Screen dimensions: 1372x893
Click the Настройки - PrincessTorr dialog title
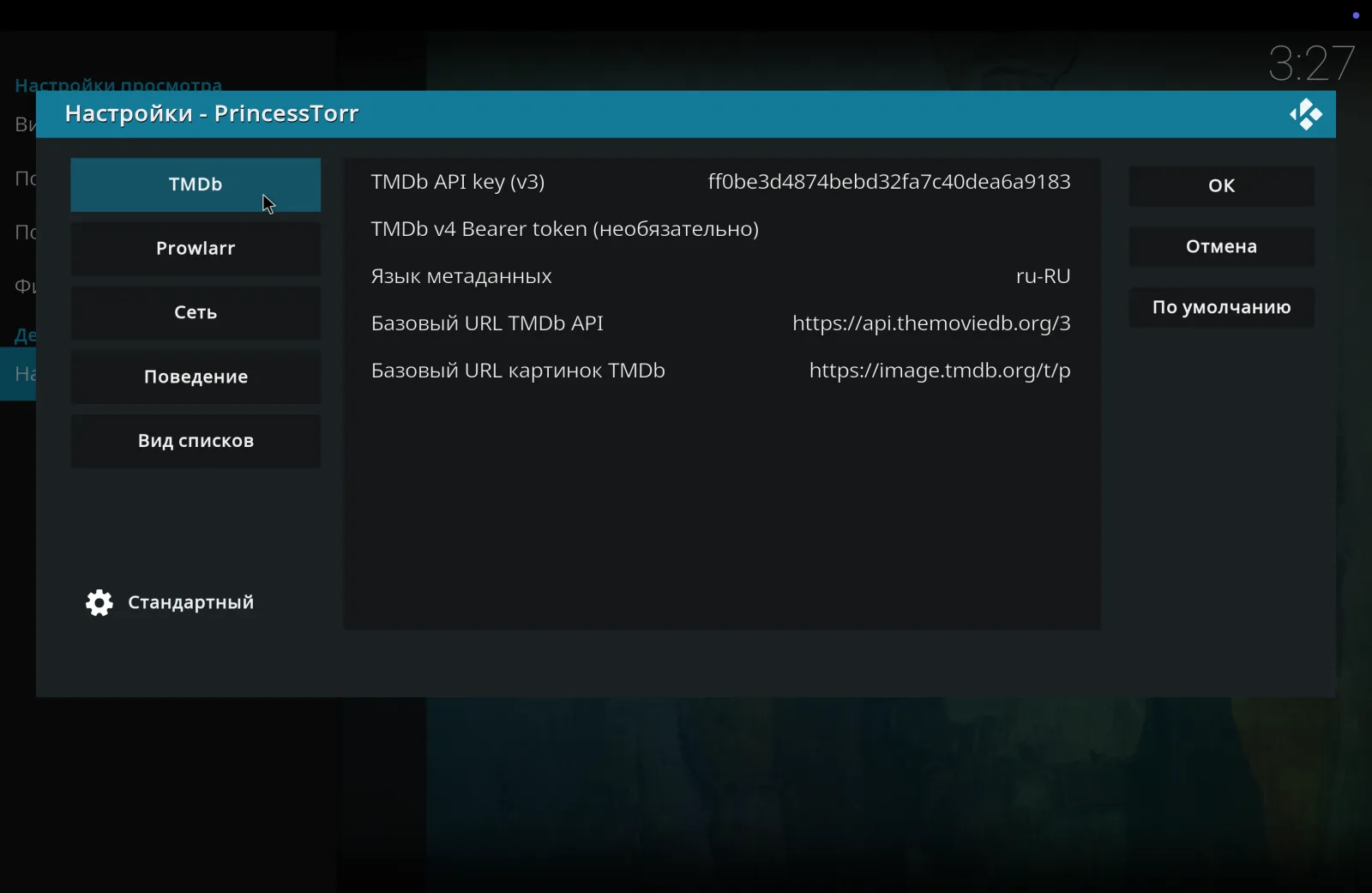[212, 114]
